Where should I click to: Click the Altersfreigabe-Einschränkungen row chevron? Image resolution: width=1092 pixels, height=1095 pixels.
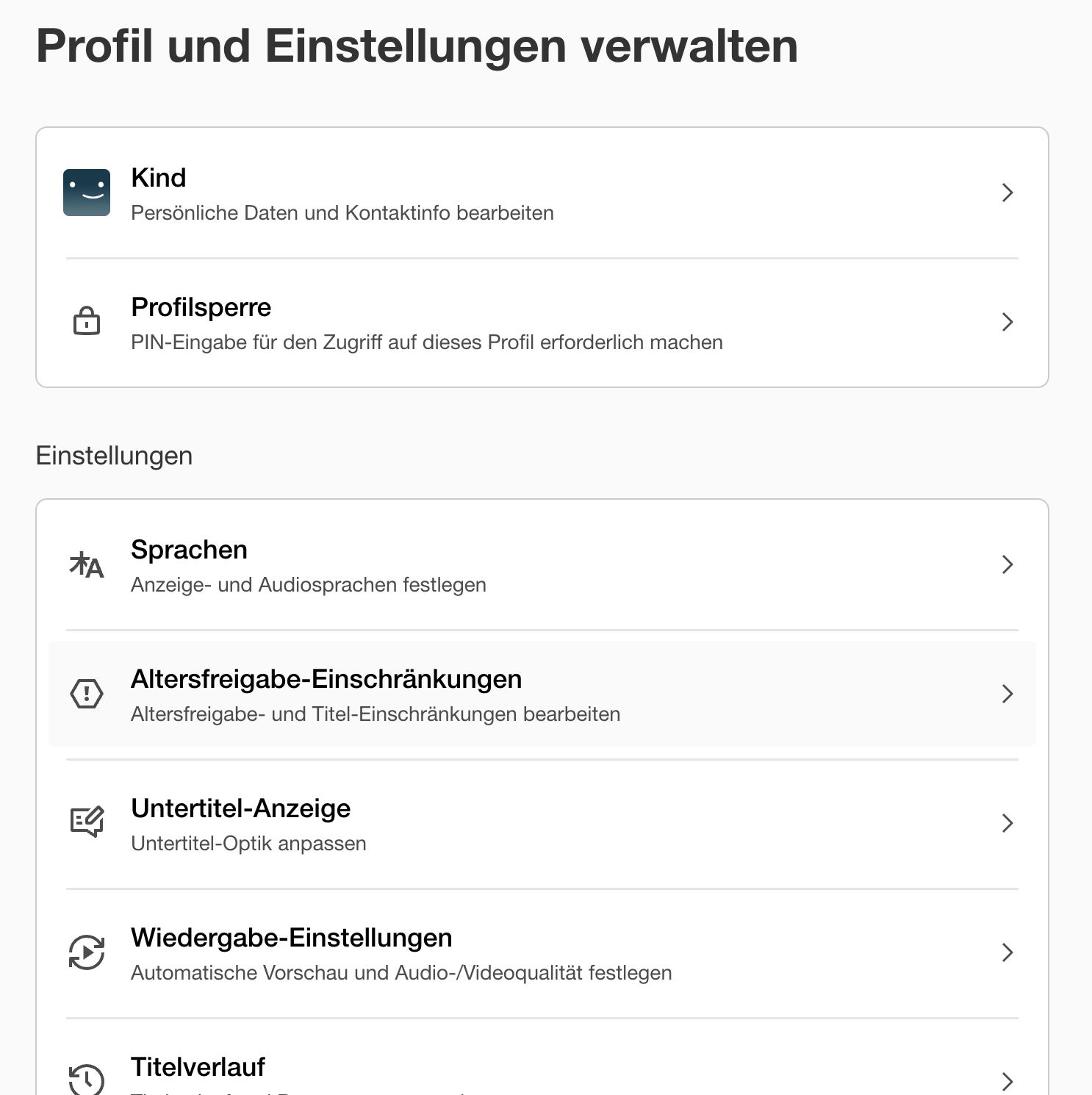[x=1007, y=694]
